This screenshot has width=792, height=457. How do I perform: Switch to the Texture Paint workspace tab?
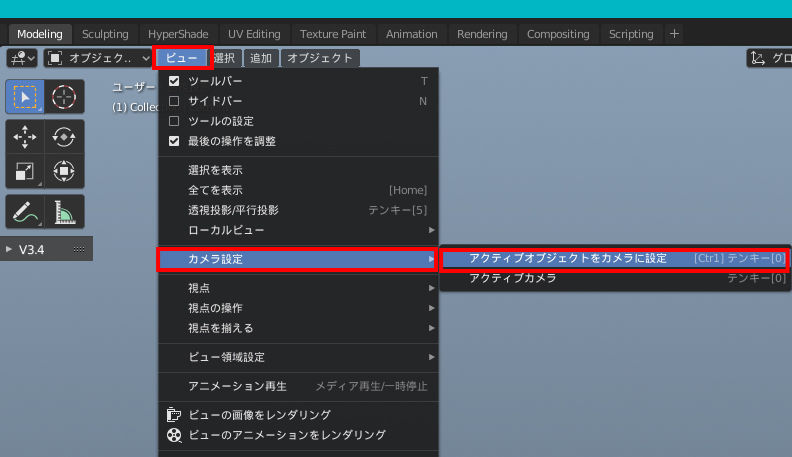pyautogui.click(x=333, y=34)
